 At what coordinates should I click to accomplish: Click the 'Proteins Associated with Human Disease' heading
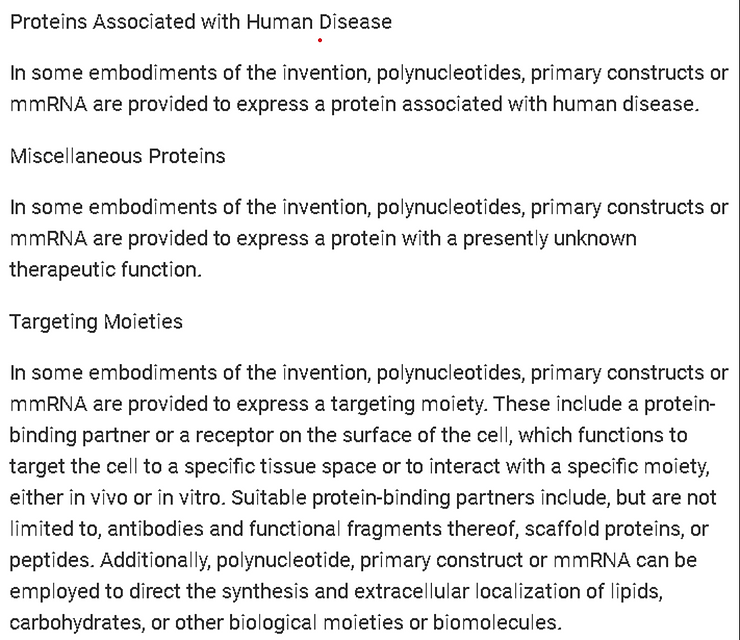pos(201,21)
